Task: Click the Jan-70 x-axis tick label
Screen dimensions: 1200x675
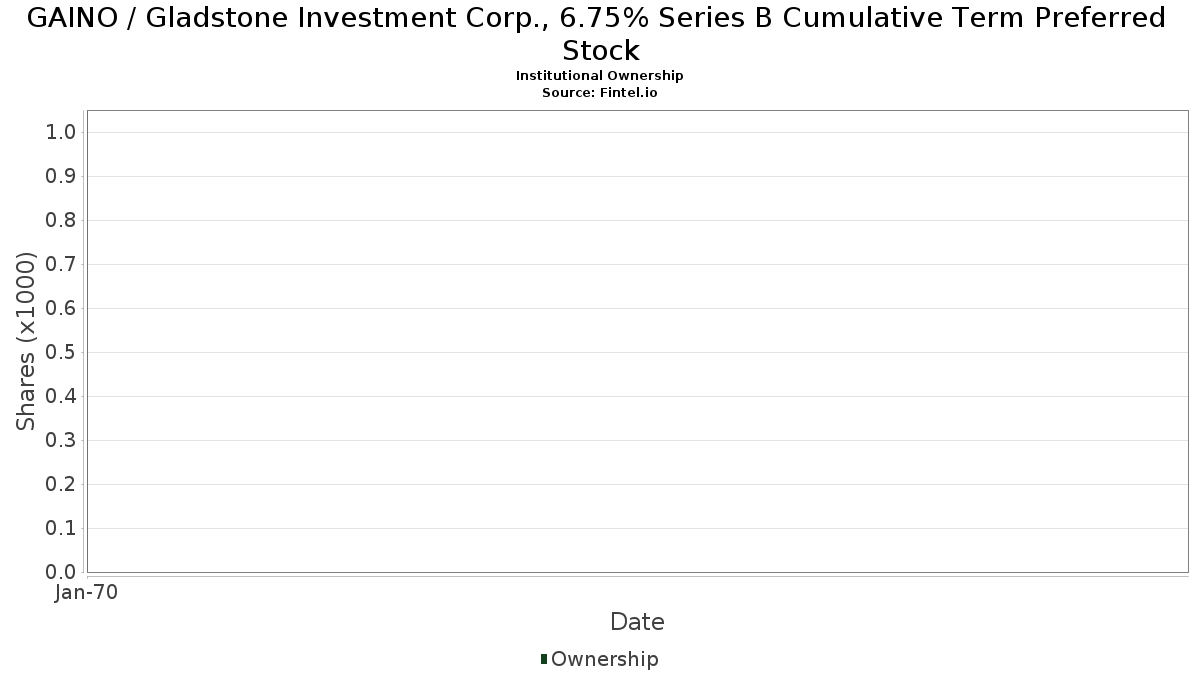Action: (87, 592)
